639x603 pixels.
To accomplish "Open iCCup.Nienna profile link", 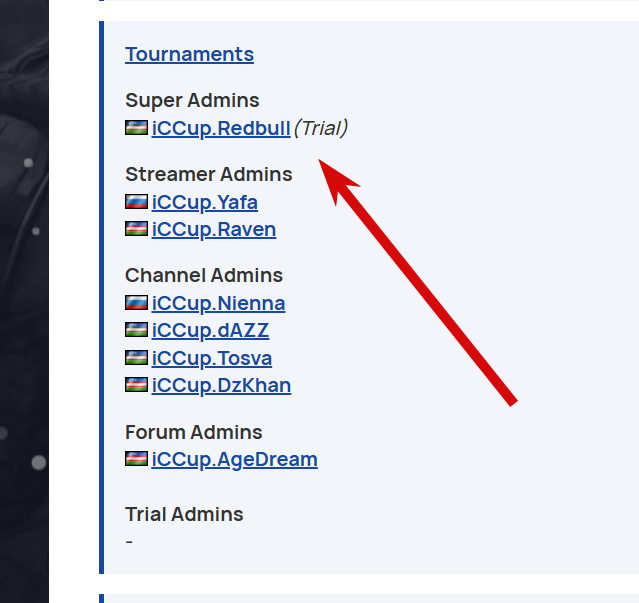I will [x=218, y=303].
